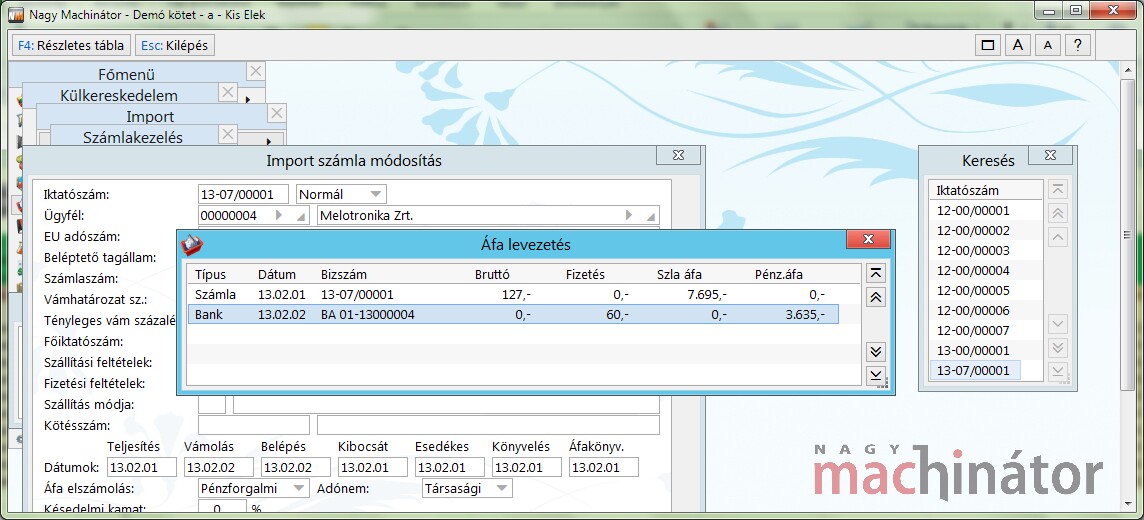Close the Import számla módosítás window

point(678,155)
